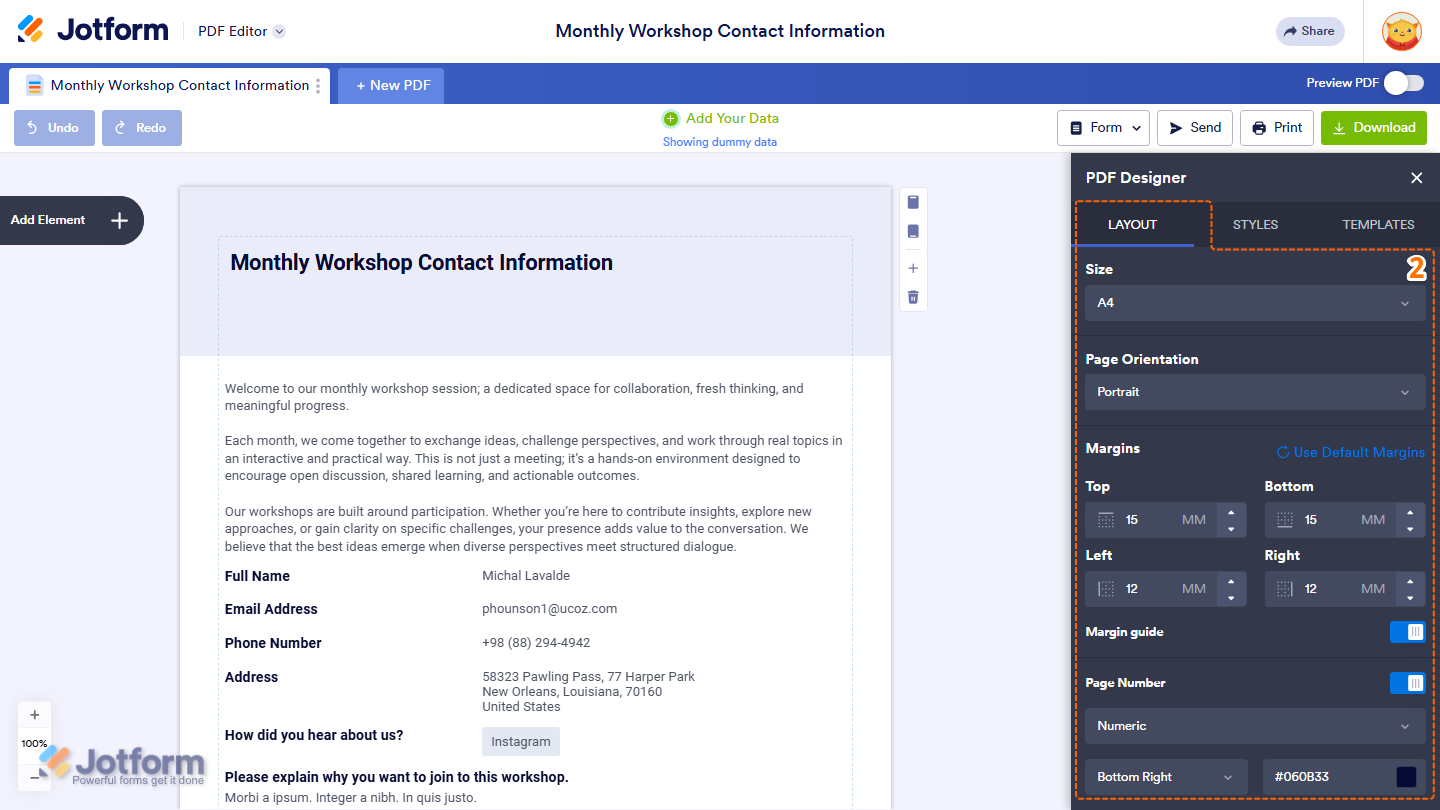1440x810 pixels.
Task: Turn off the Page Number toggle
Action: tap(1407, 683)
